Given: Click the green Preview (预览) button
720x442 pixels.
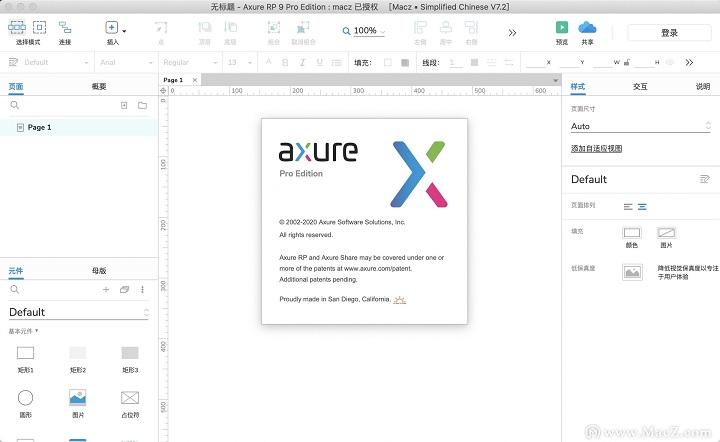Looking at the screenshot, I should click(x=562, y=27).
